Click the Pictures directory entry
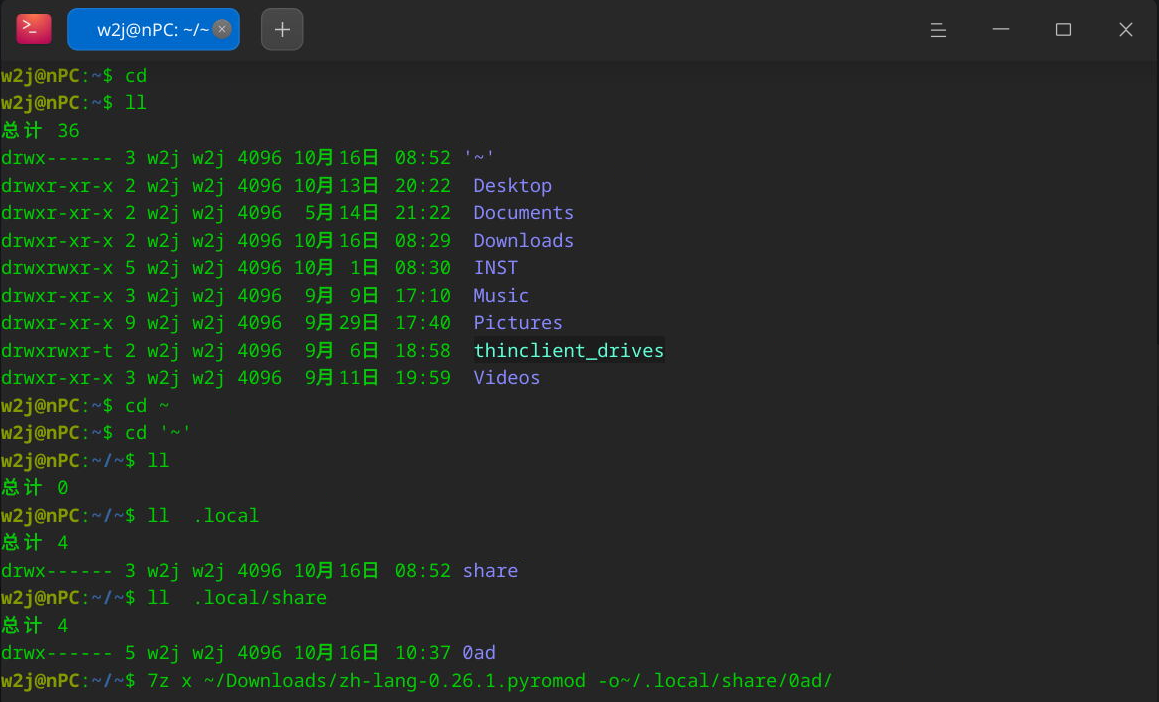Screen dimensions: 1159x702 [517, 323]
